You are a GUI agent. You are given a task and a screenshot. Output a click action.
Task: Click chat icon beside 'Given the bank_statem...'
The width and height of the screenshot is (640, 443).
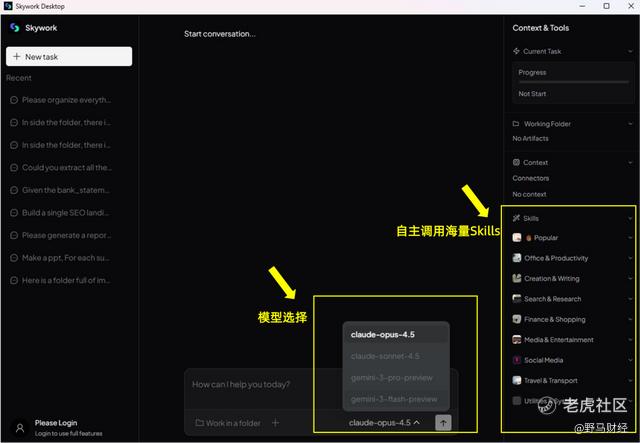[x=14, y=190]
